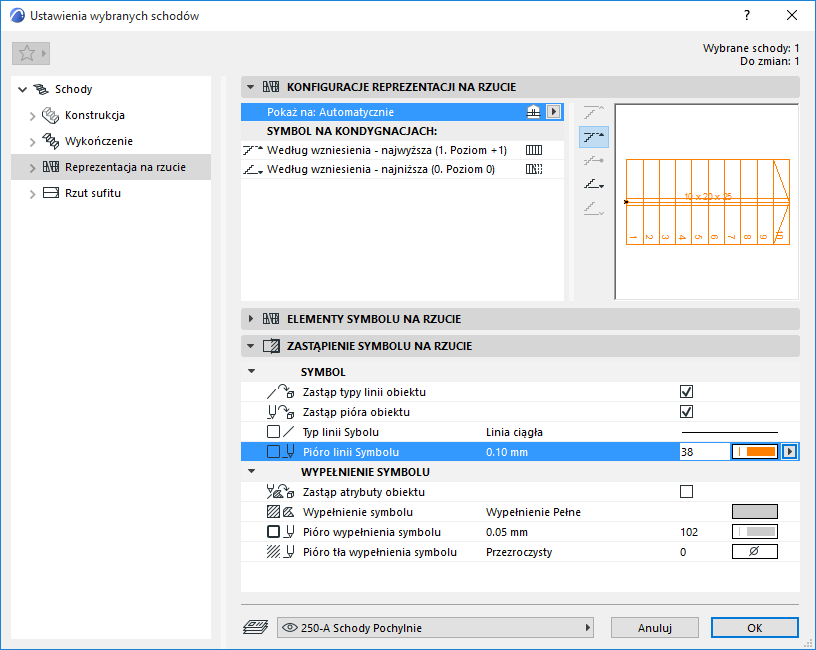Image resolution: width=816 pixels, height=650 pixels.
Task: Click the Wykończenie finish icon
Action: click(50, 141)
